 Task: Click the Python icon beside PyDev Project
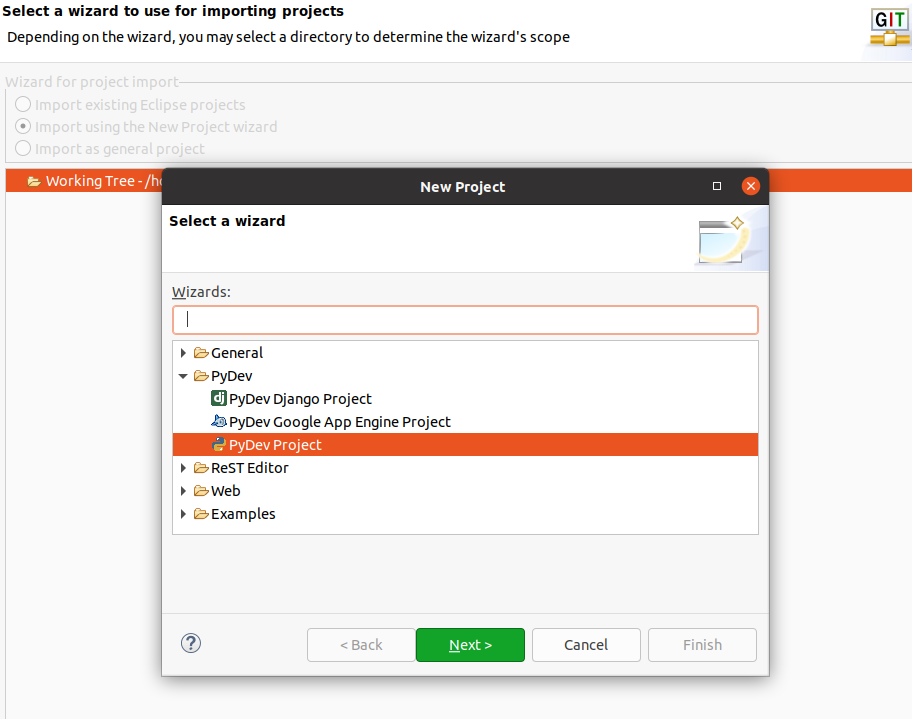219,445
